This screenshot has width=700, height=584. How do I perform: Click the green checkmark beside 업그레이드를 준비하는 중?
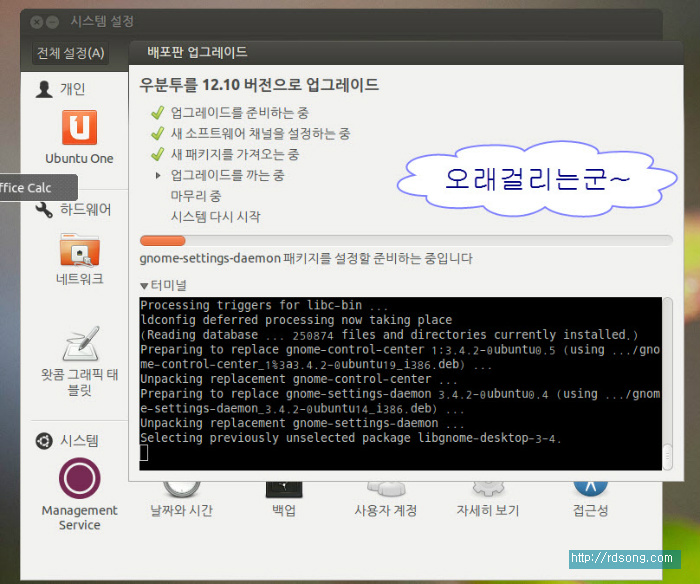point(157,113)
